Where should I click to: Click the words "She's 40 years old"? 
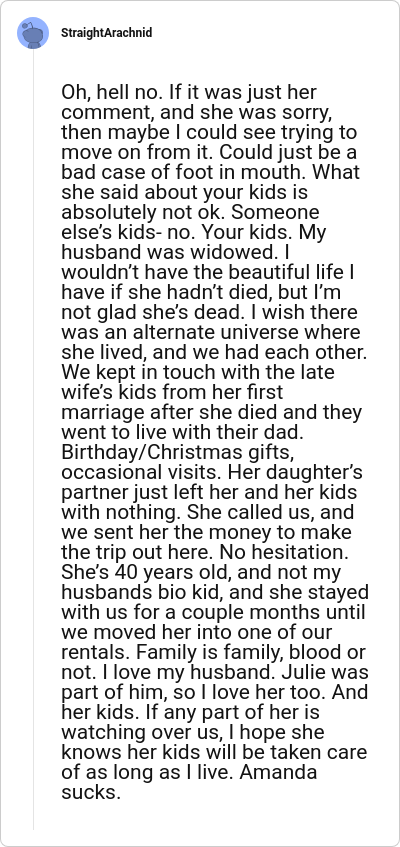pos(139,573)
